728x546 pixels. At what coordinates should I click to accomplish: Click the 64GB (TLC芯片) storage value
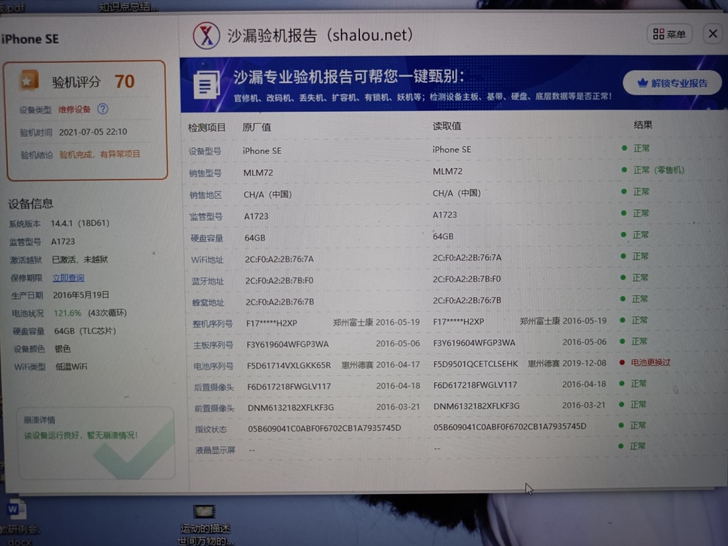pyautogui.click(x=85, y=331)
